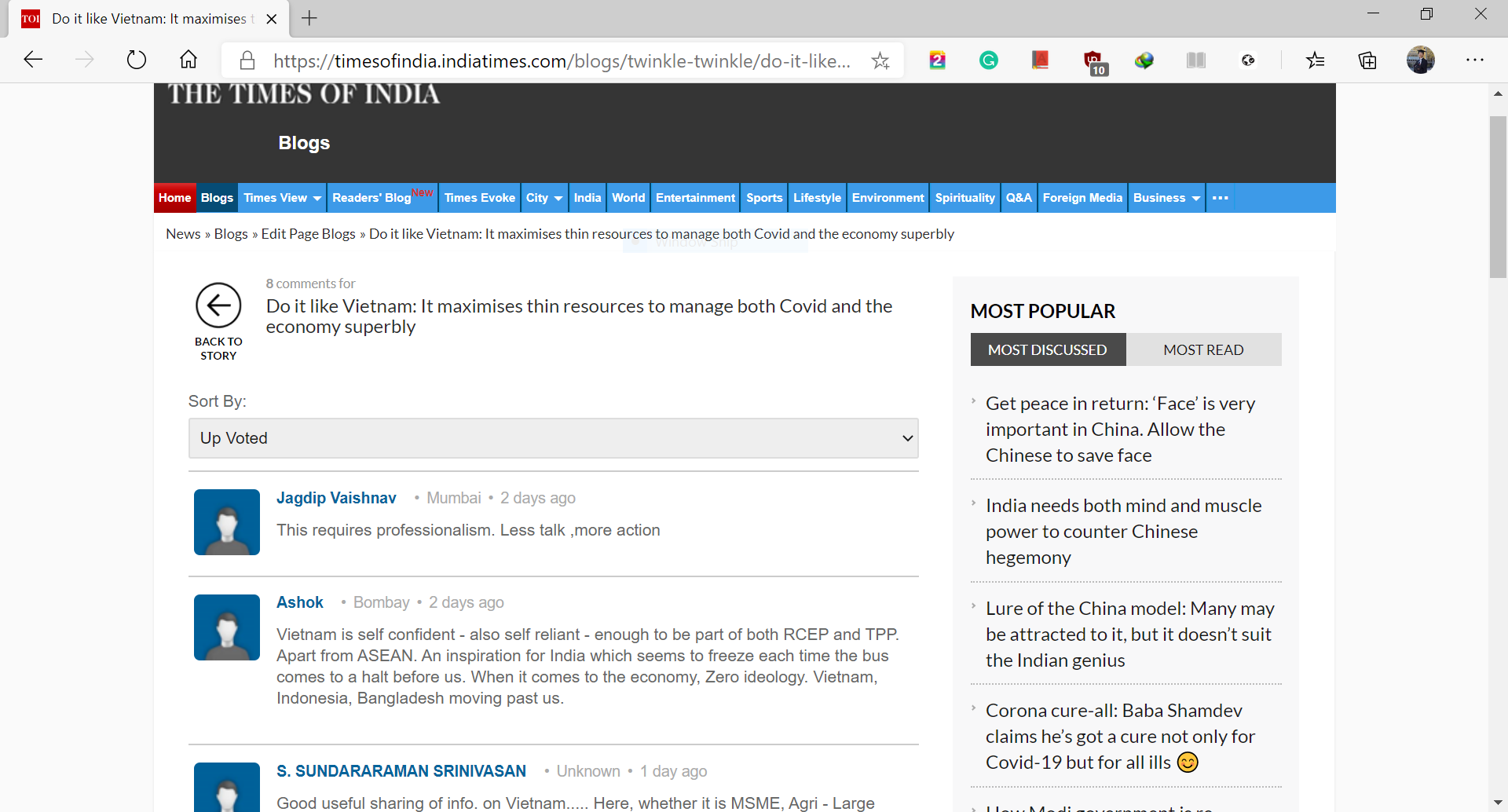Switch to the Most Discussed tab
This screenshot has height=812, width=1508.
(x=1048, y=349)
